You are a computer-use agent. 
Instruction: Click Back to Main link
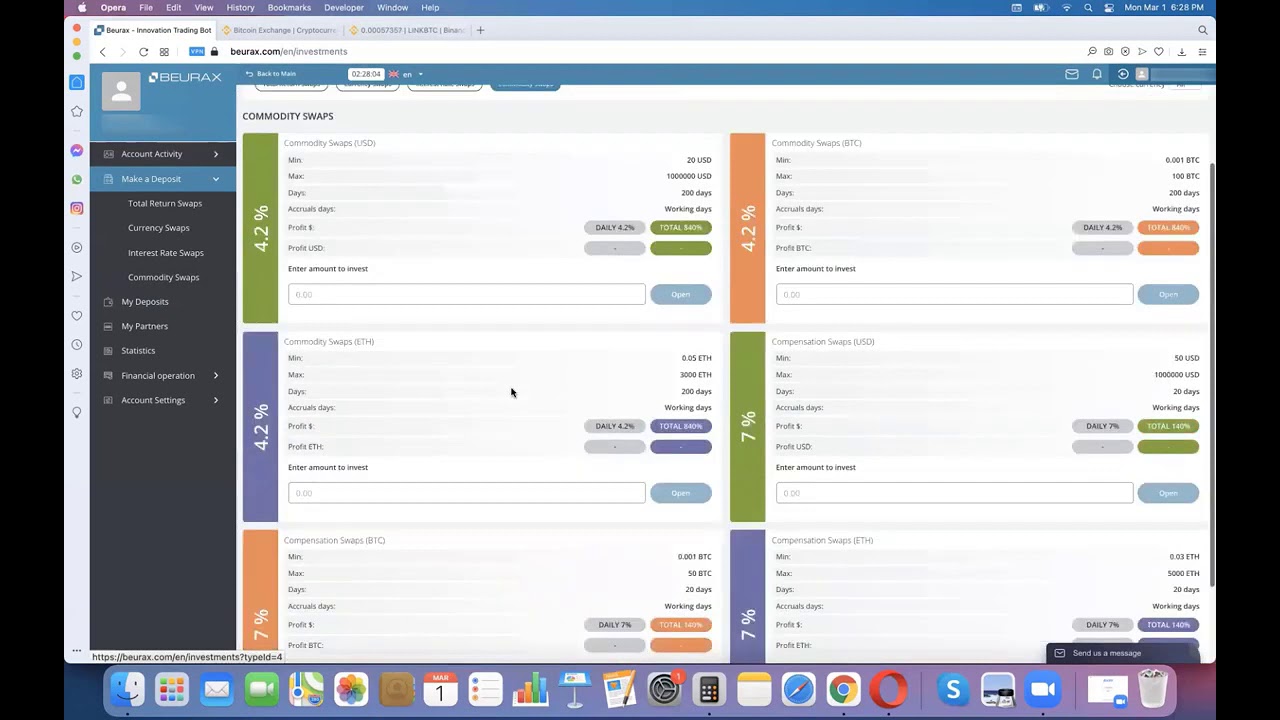pyautogui.click(x=271, y=74)
